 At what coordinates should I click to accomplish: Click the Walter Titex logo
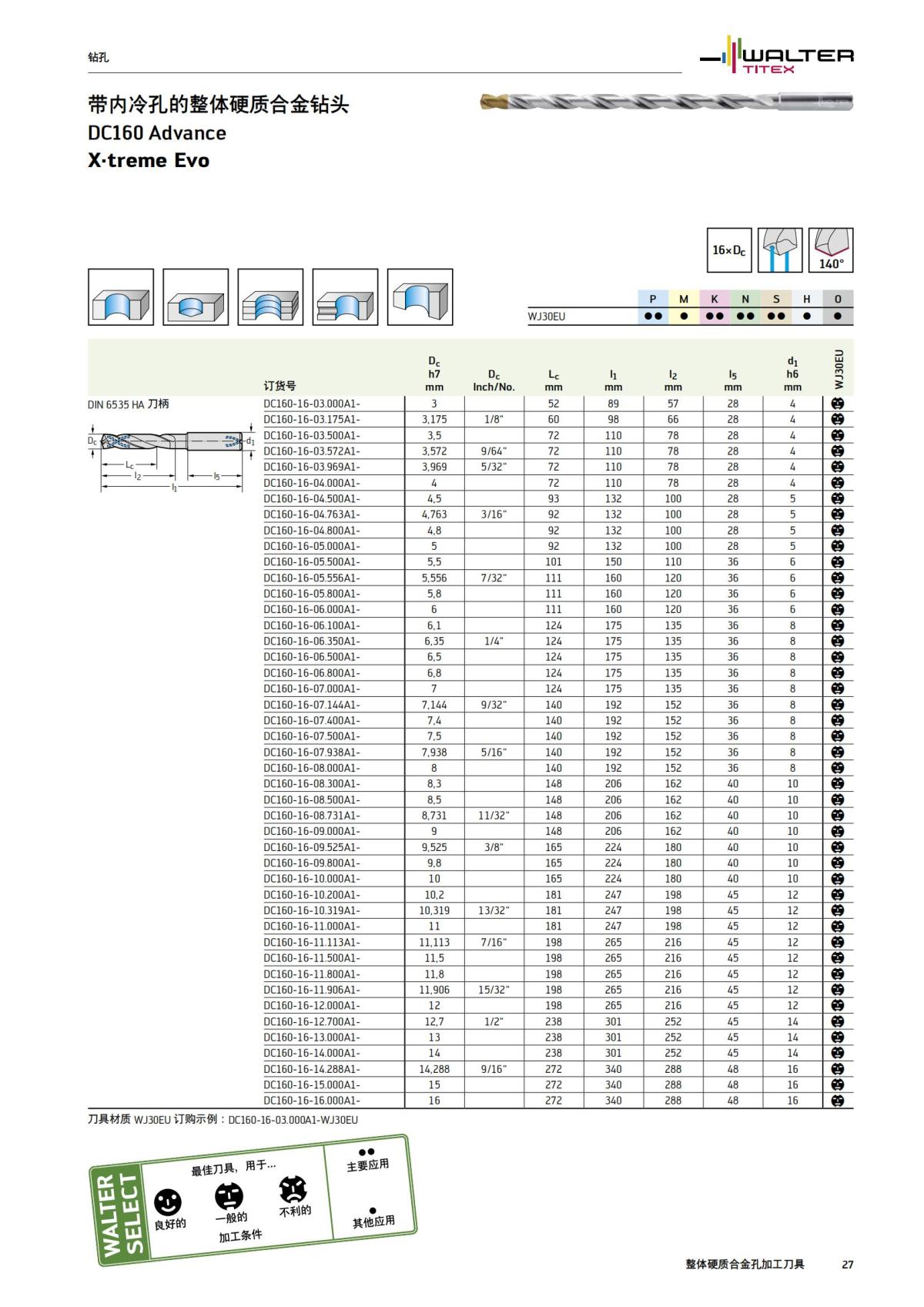(x=777, y=55)
